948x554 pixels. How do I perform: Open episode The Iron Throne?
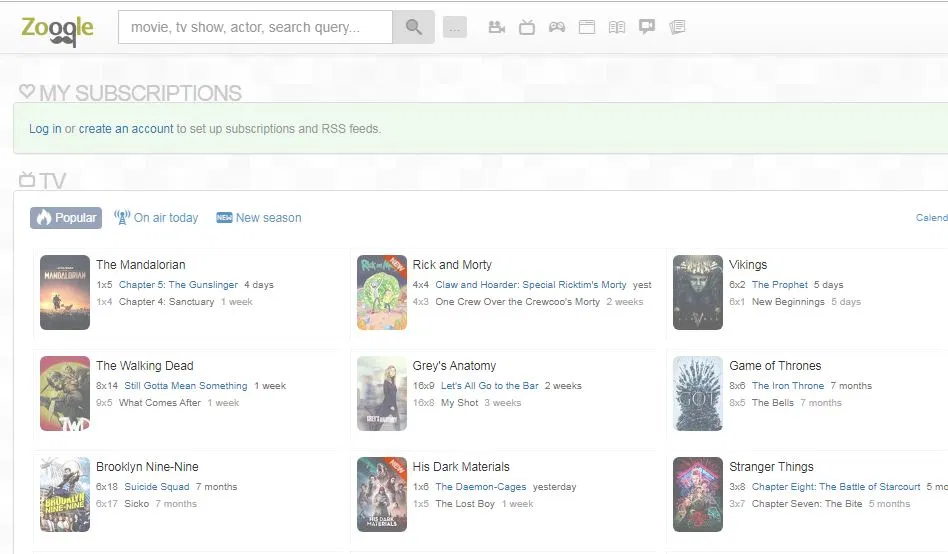(x=788, y=386)
